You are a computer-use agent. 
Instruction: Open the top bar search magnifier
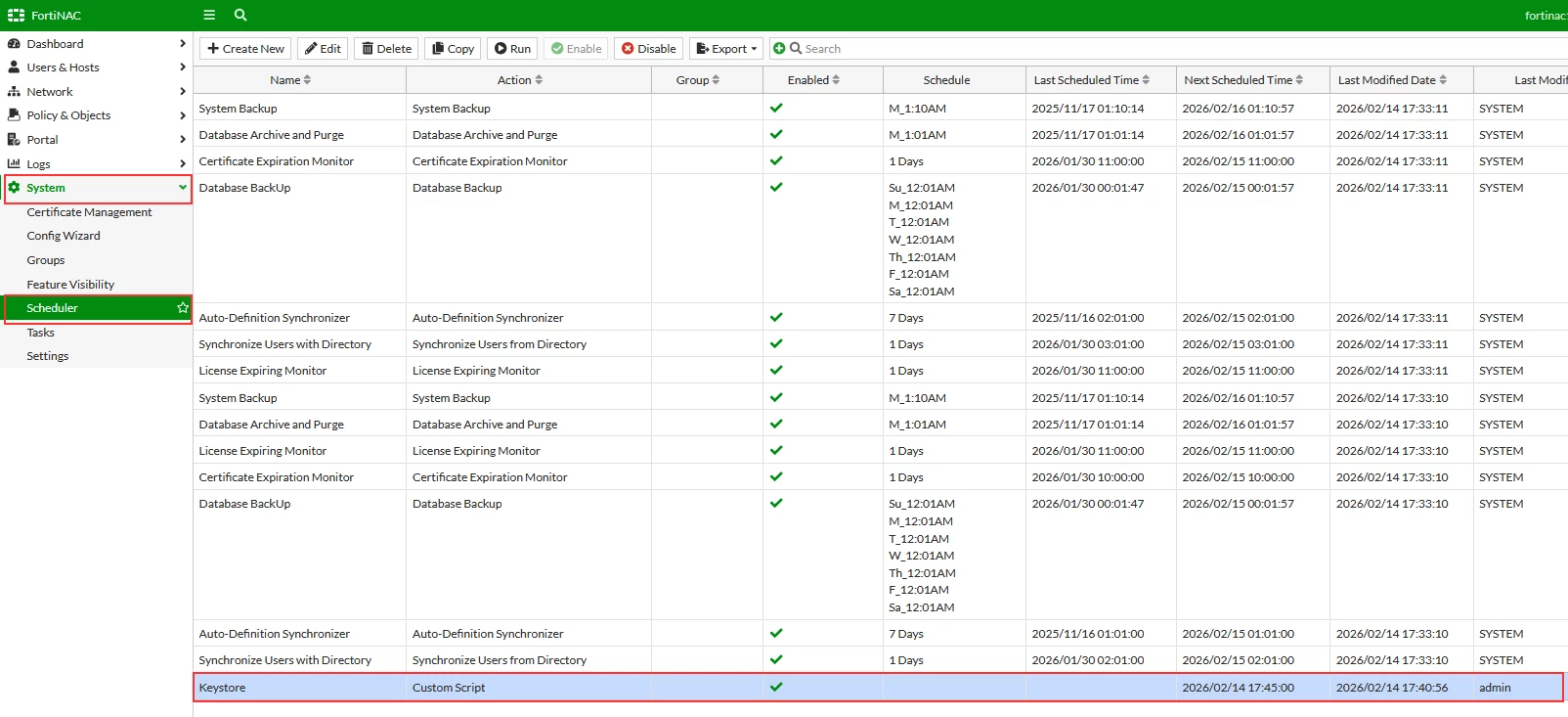(240, 15)
